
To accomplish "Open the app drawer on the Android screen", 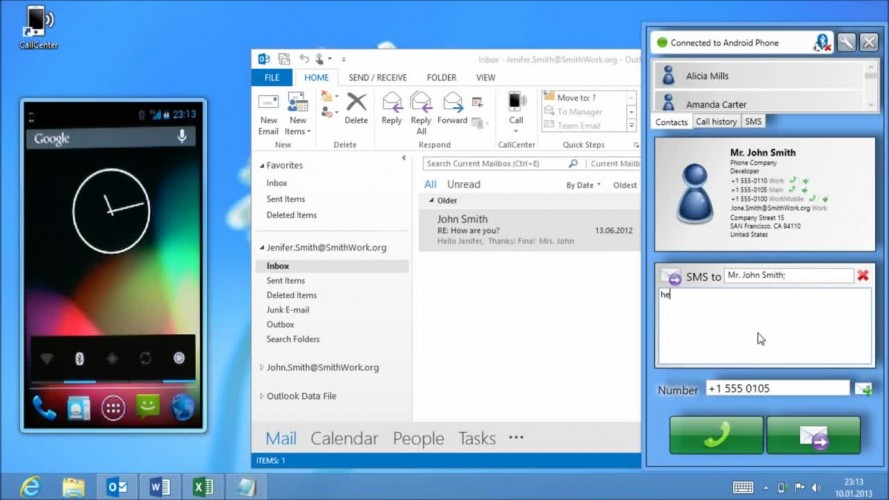I will tap(113, 408).
